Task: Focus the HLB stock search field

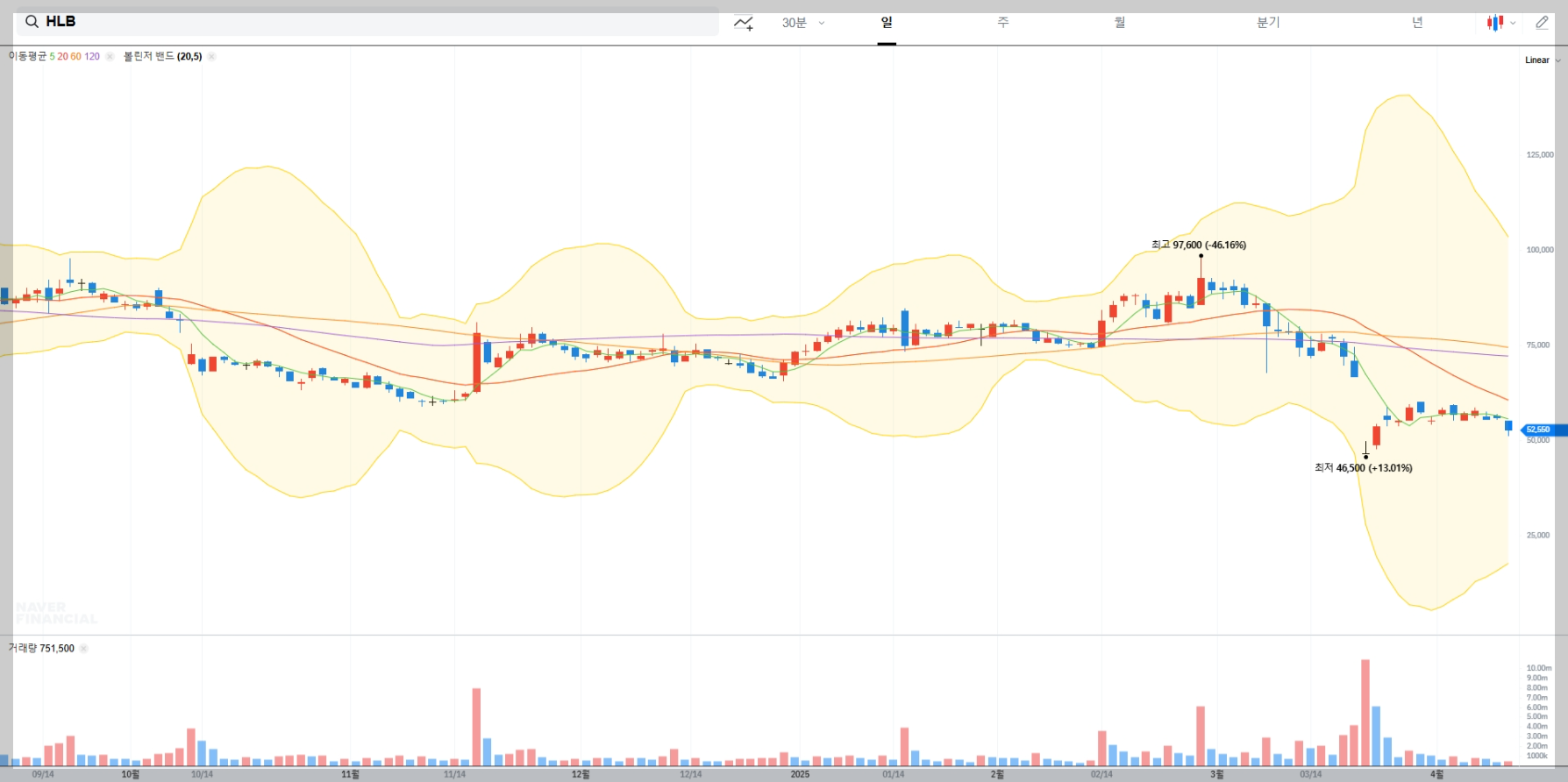Action: point(367,22)
